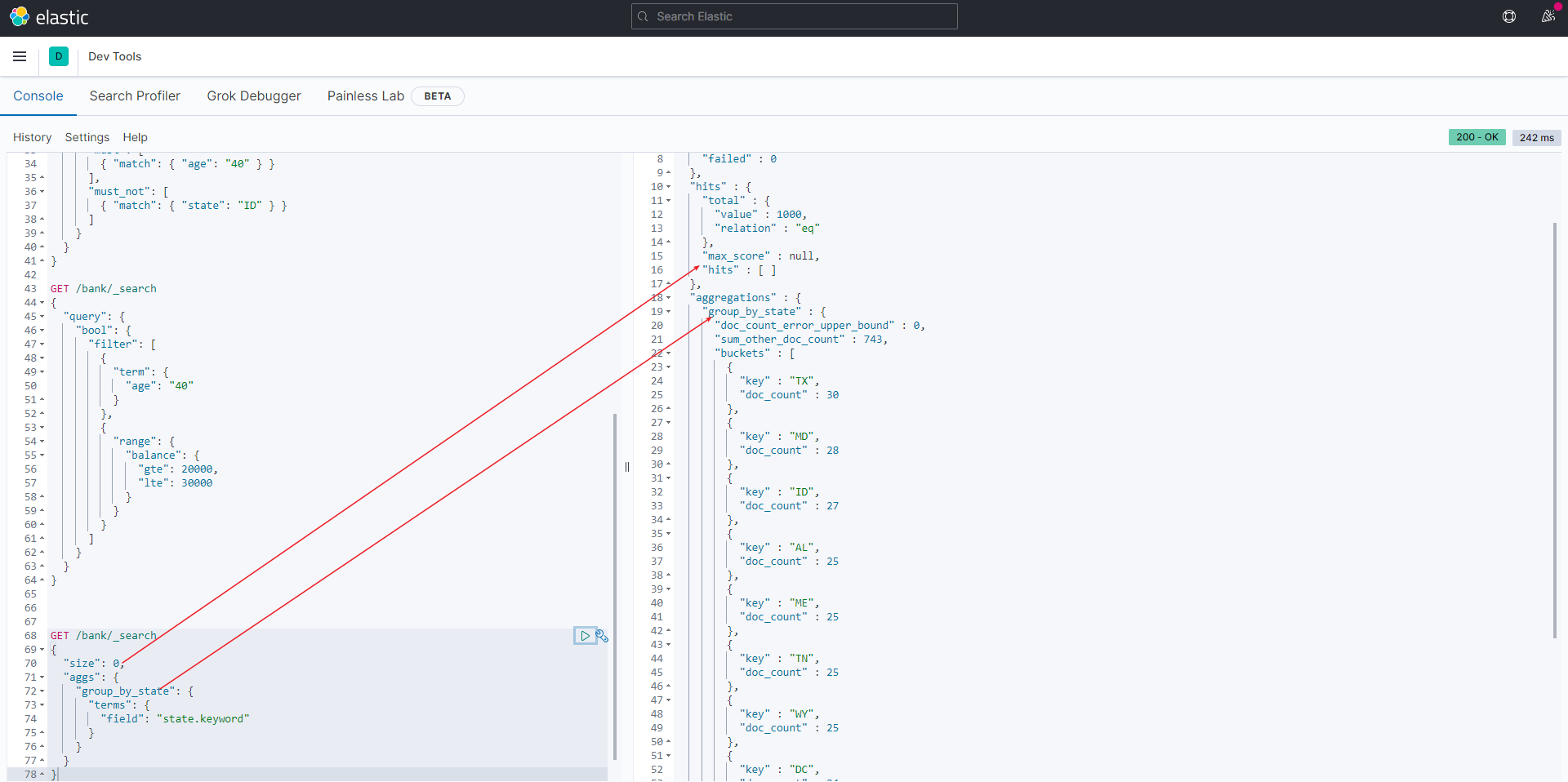Run the request with the play icon

585,636
